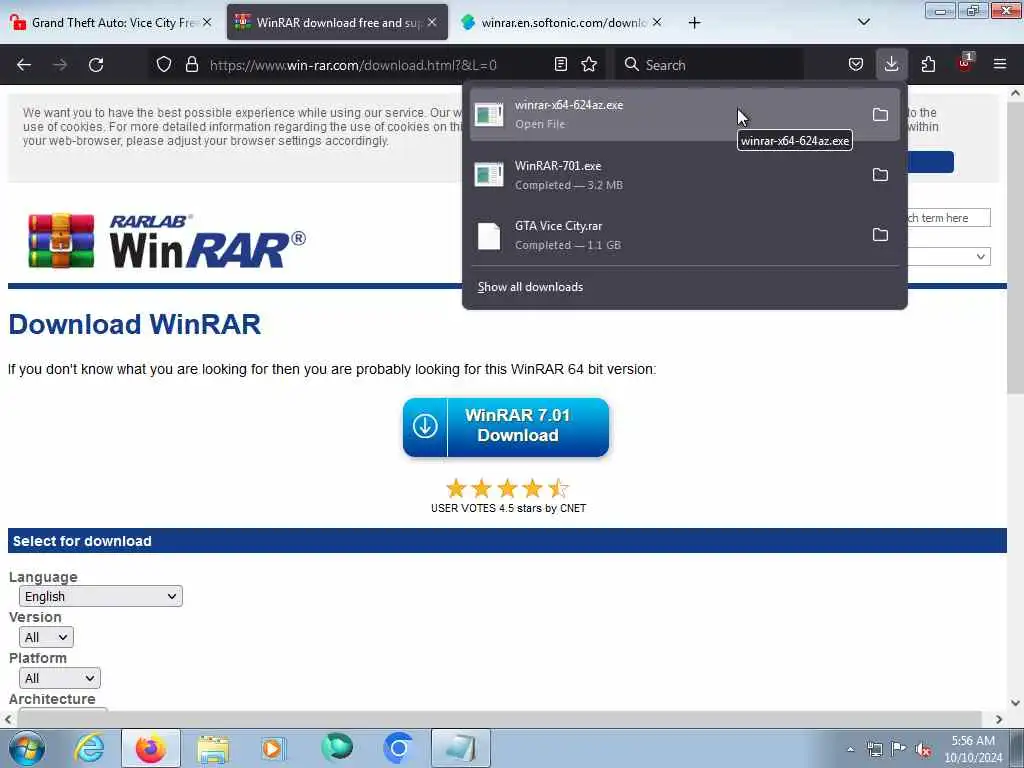Open the Action Center flag tray icon

898,749
